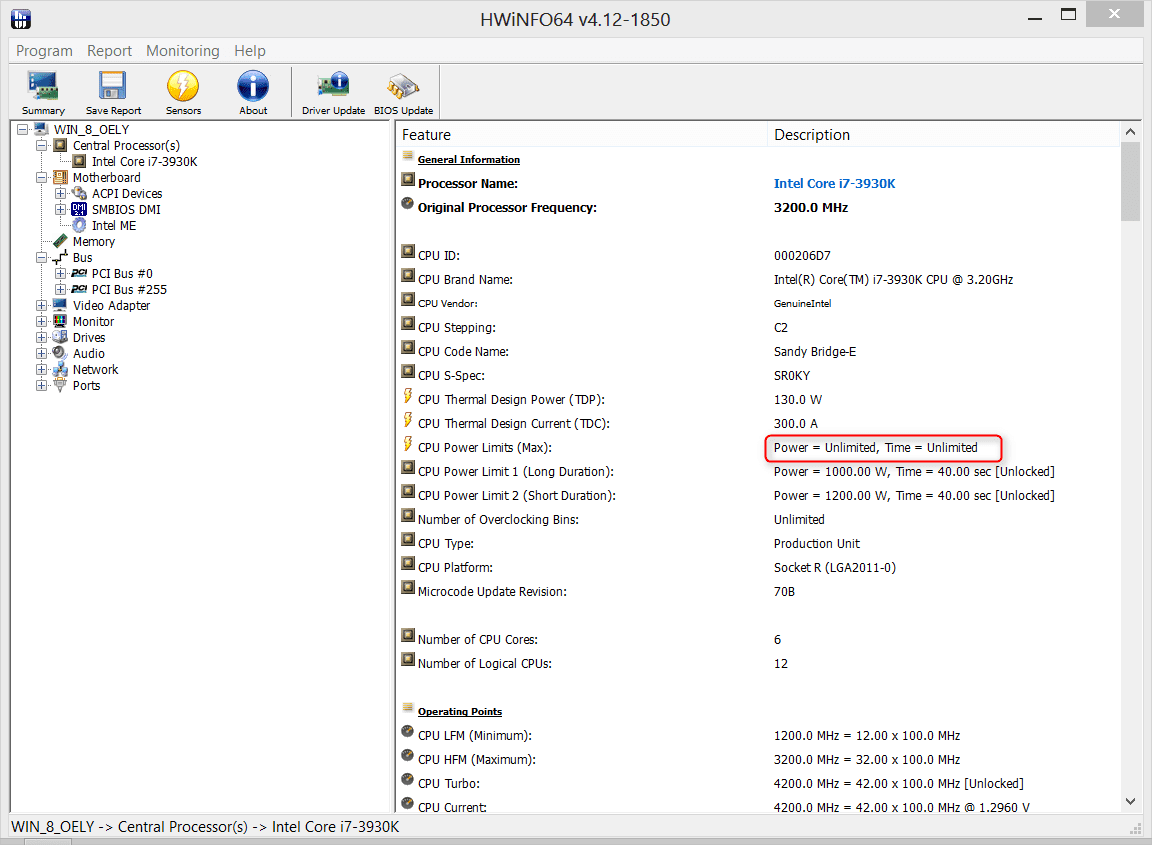Image resolution: width=1152 pixels, height=845 pixels.
Task: Select the CPU Code Name row
Action: 758,351
